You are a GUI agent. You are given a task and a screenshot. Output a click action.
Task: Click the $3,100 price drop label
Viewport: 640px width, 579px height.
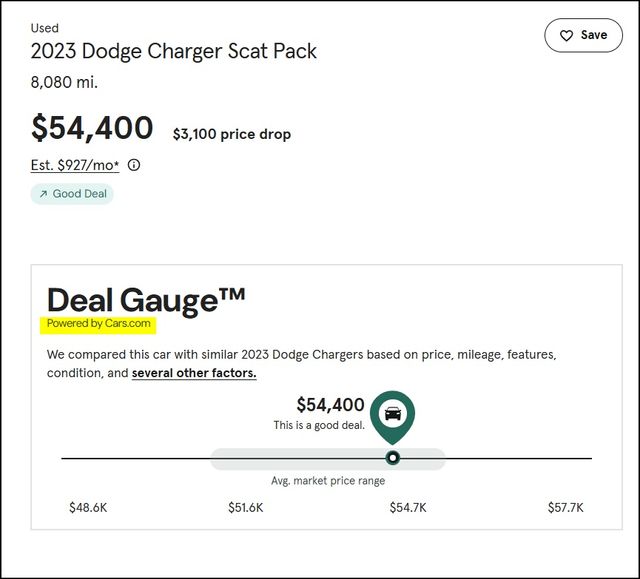232,134
